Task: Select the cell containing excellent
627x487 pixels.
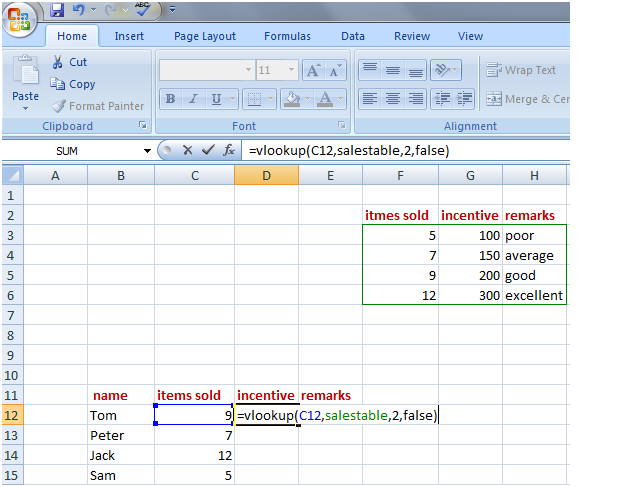Action: 534,295
